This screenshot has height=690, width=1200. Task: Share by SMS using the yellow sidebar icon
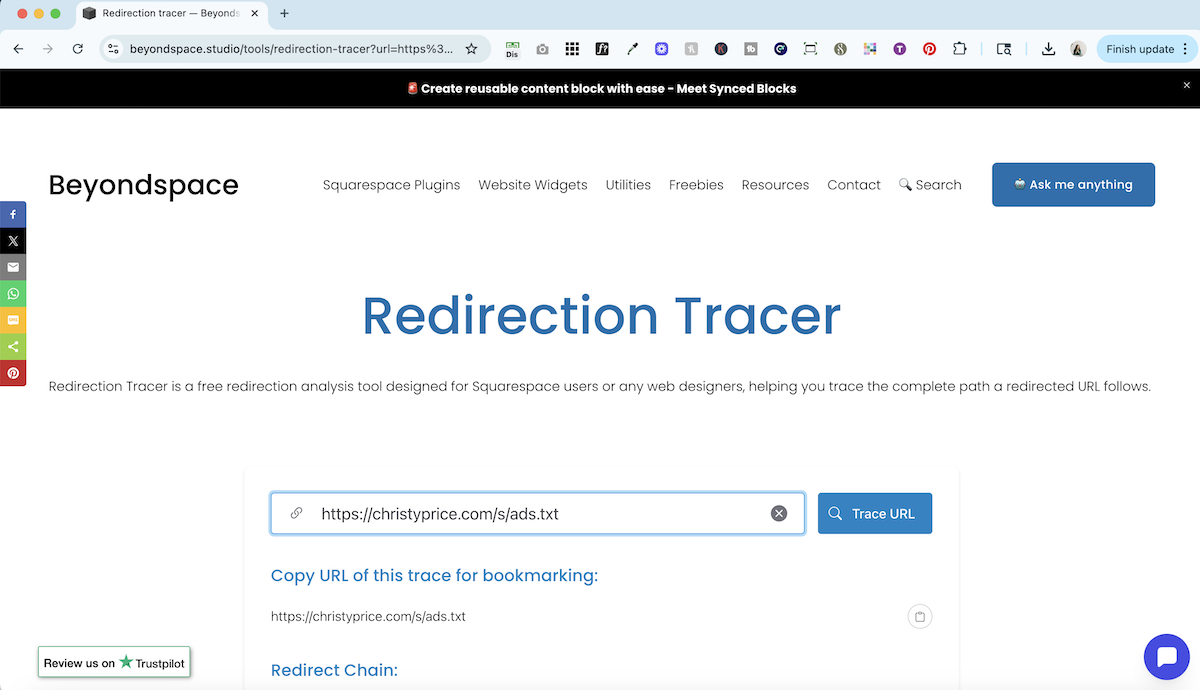tap(13, 320)
